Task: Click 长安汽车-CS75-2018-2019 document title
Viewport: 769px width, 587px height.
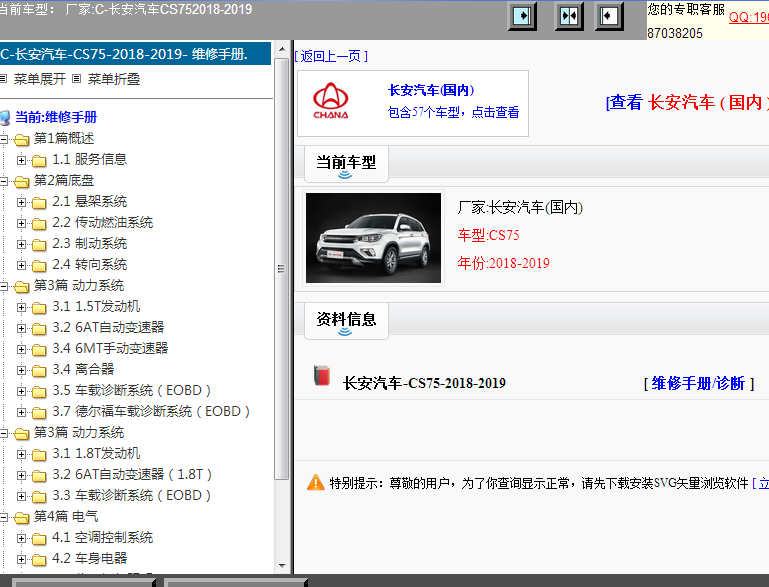Action: [424, 383]
